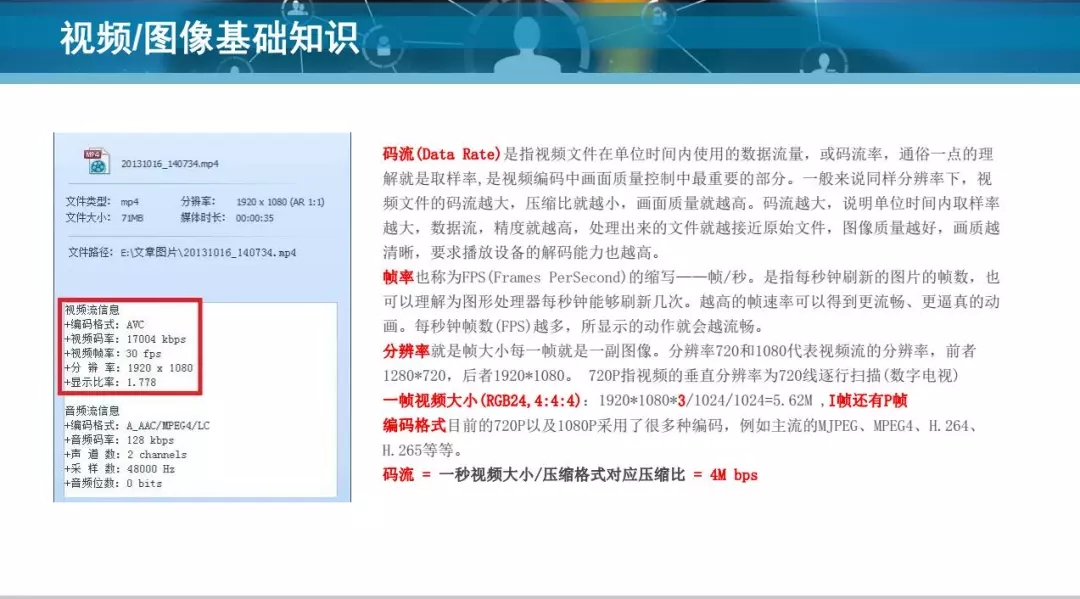Click the red 帧率 heading text
The height and width of the screenshot is (599, 1080).
coord(399,277)
